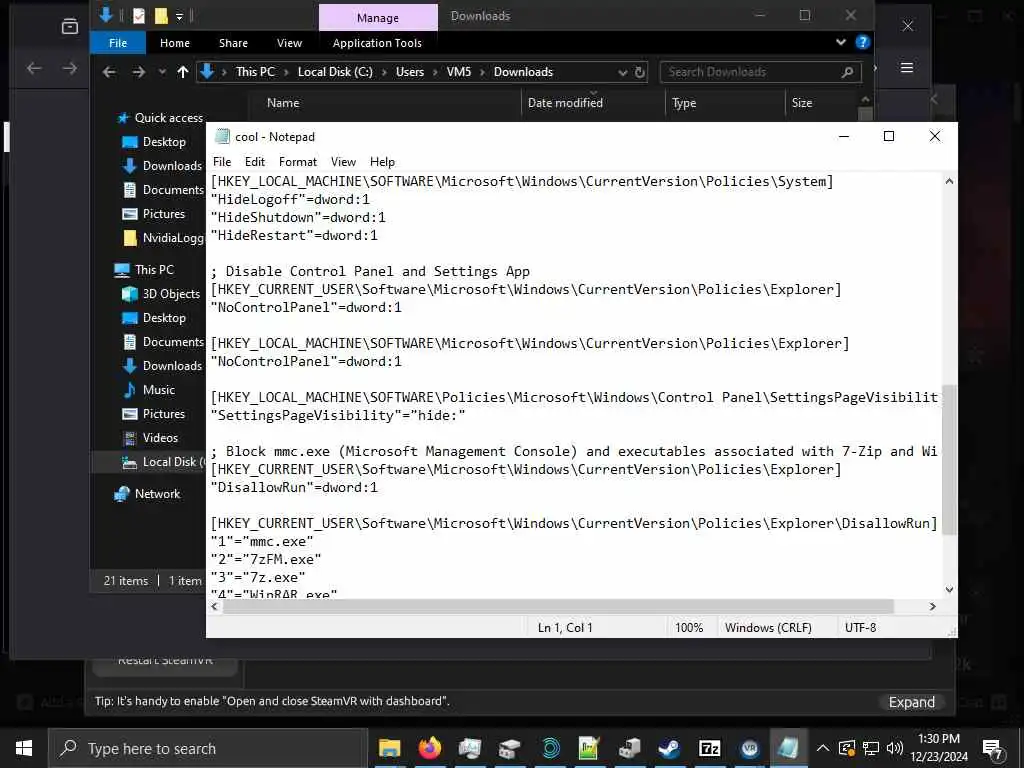Open Pictures under Quick access
This screenshot has height=768, width=1024.
(x=163, y=214)
